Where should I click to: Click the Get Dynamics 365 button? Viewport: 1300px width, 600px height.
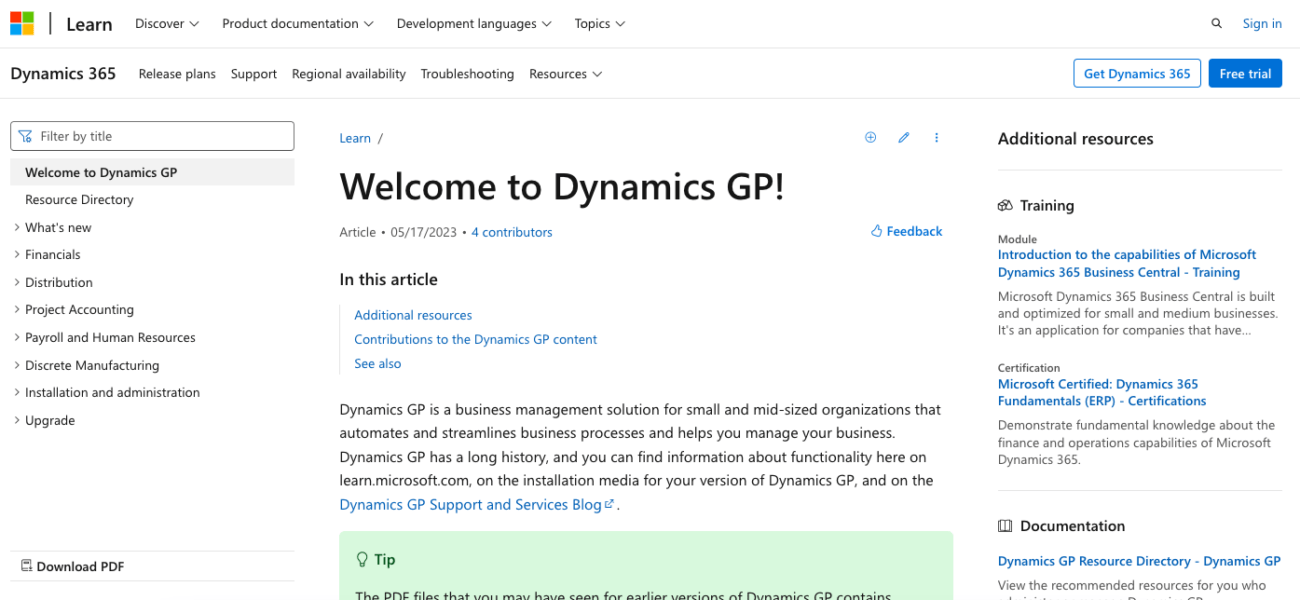pos(1137,74)
